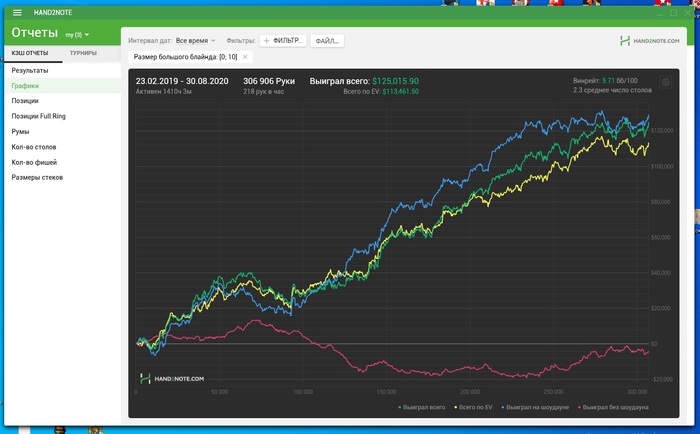Open the Кол-во столов report
The image size is (700, 434).
pos(62,147)
